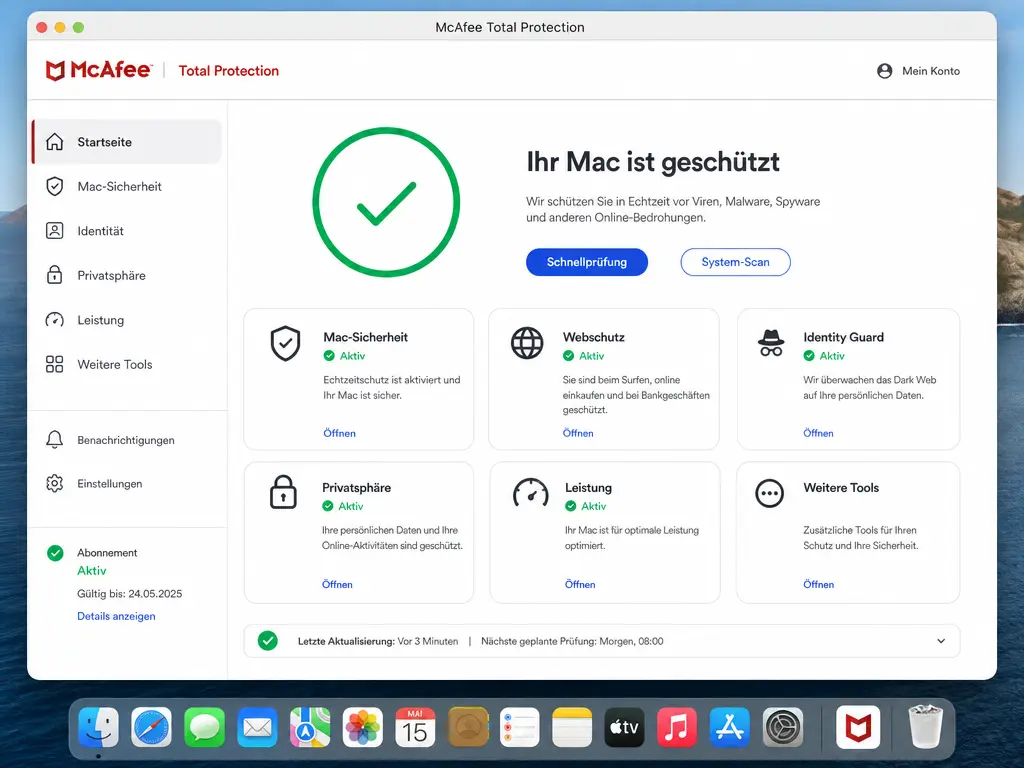Open Calendar from the Dock
Screen dimensions: 1024x768
415,727
